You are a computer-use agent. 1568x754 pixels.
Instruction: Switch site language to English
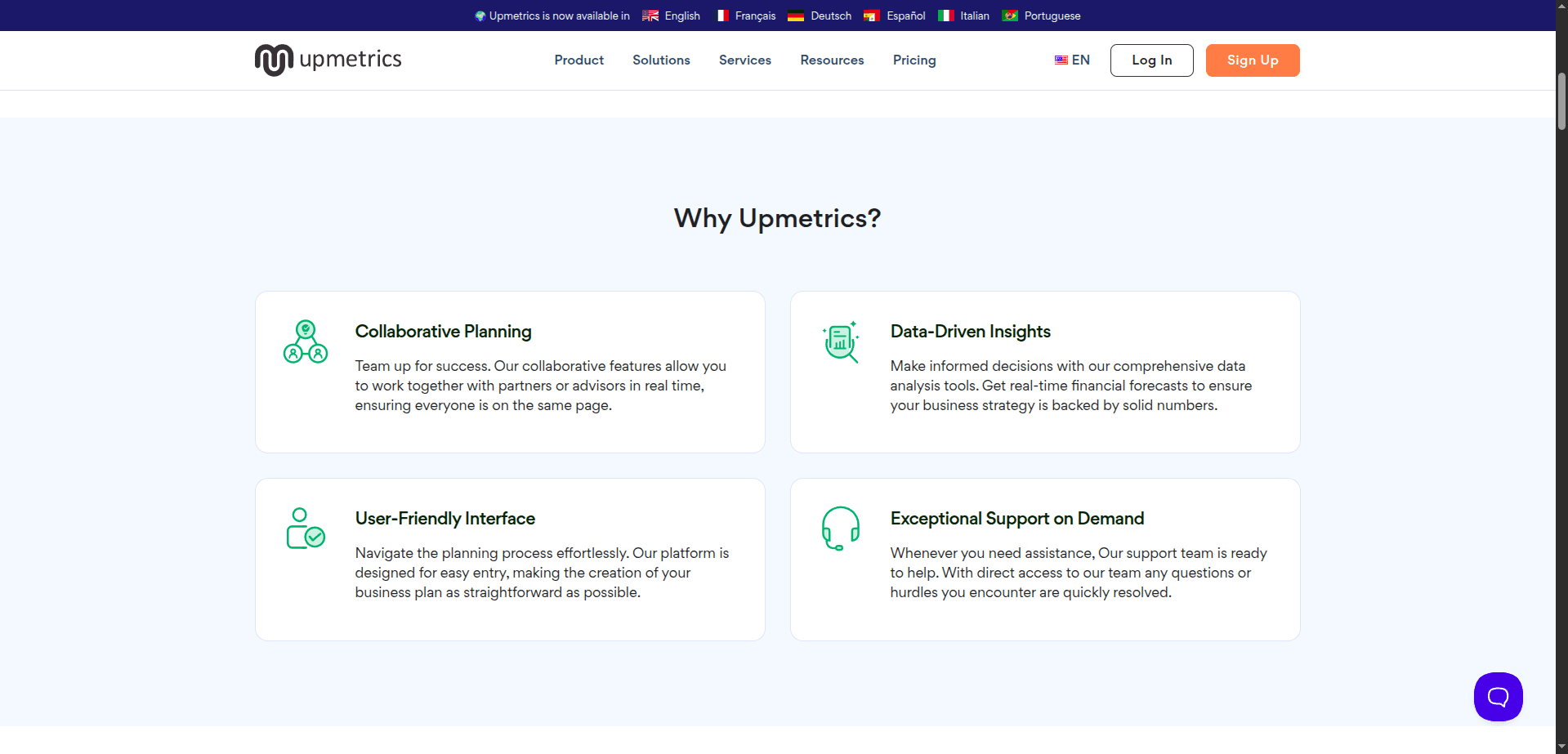point(682,16)
